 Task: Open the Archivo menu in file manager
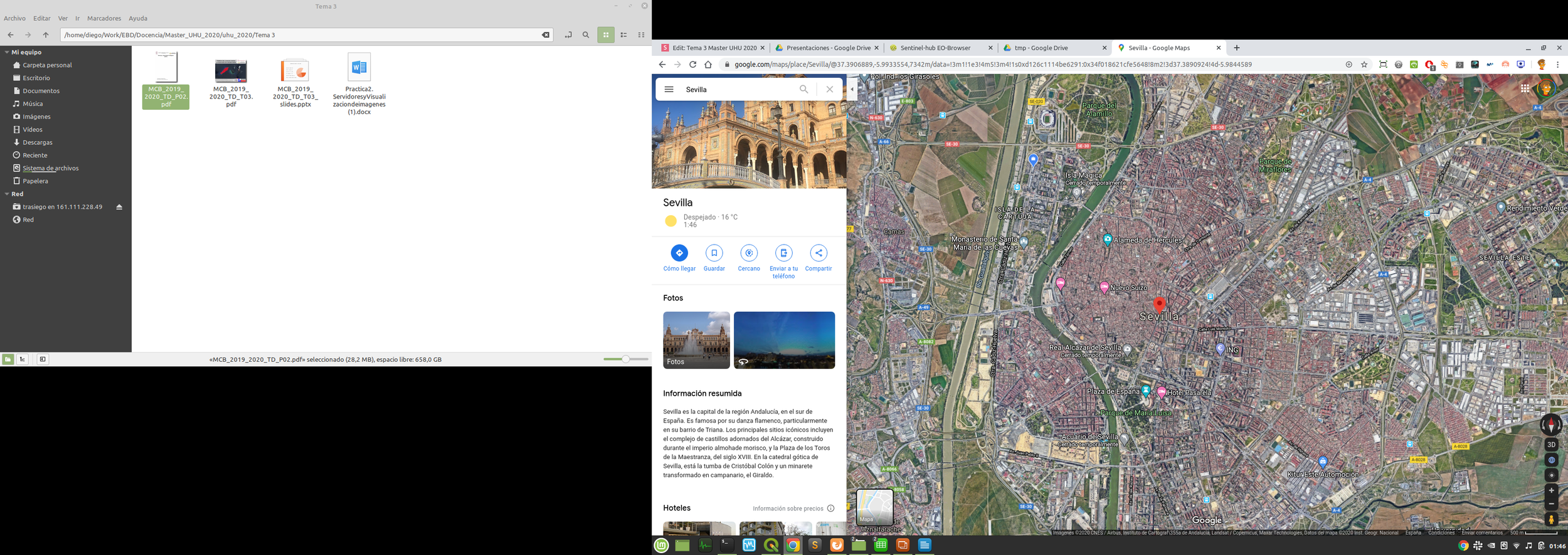(x=15, y=18)
